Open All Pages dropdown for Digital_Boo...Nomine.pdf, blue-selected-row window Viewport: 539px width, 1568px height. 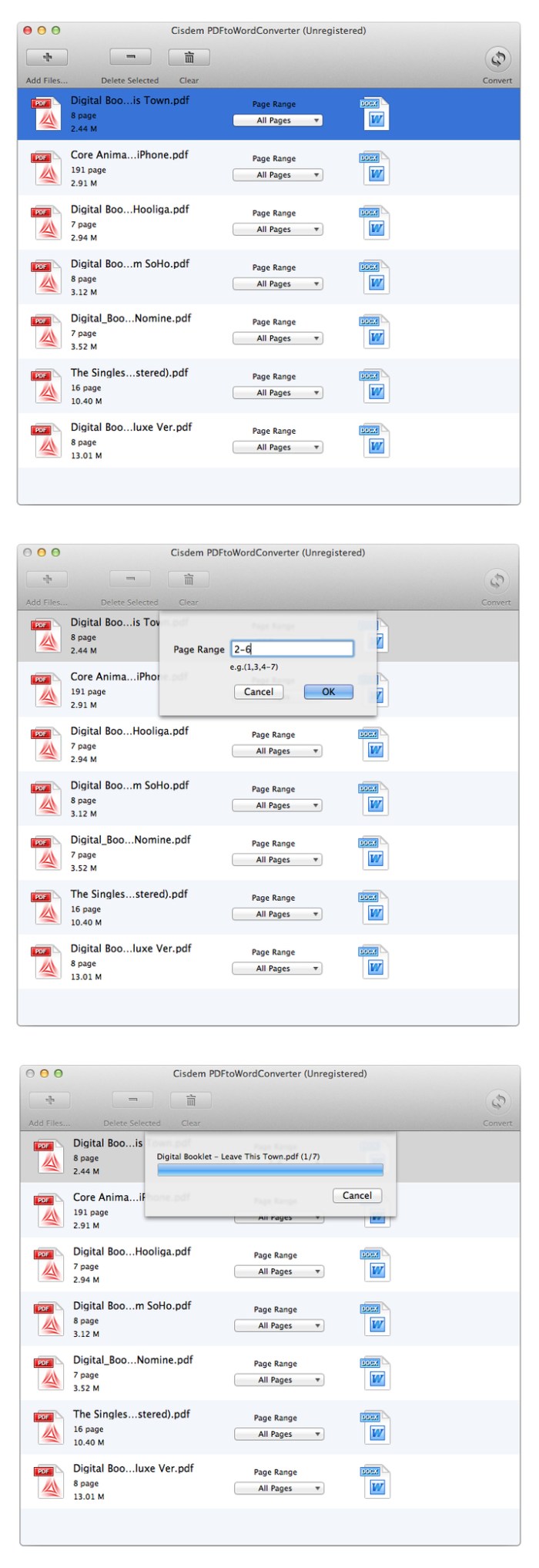click(x=278, y=338)
